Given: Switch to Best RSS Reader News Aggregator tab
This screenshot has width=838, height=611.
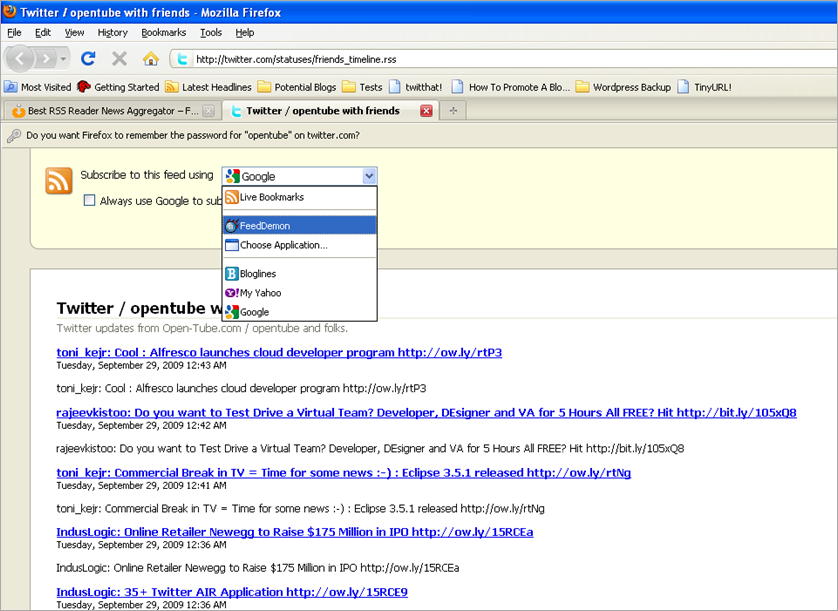Looking at the screenshot, I should [108, 111].
